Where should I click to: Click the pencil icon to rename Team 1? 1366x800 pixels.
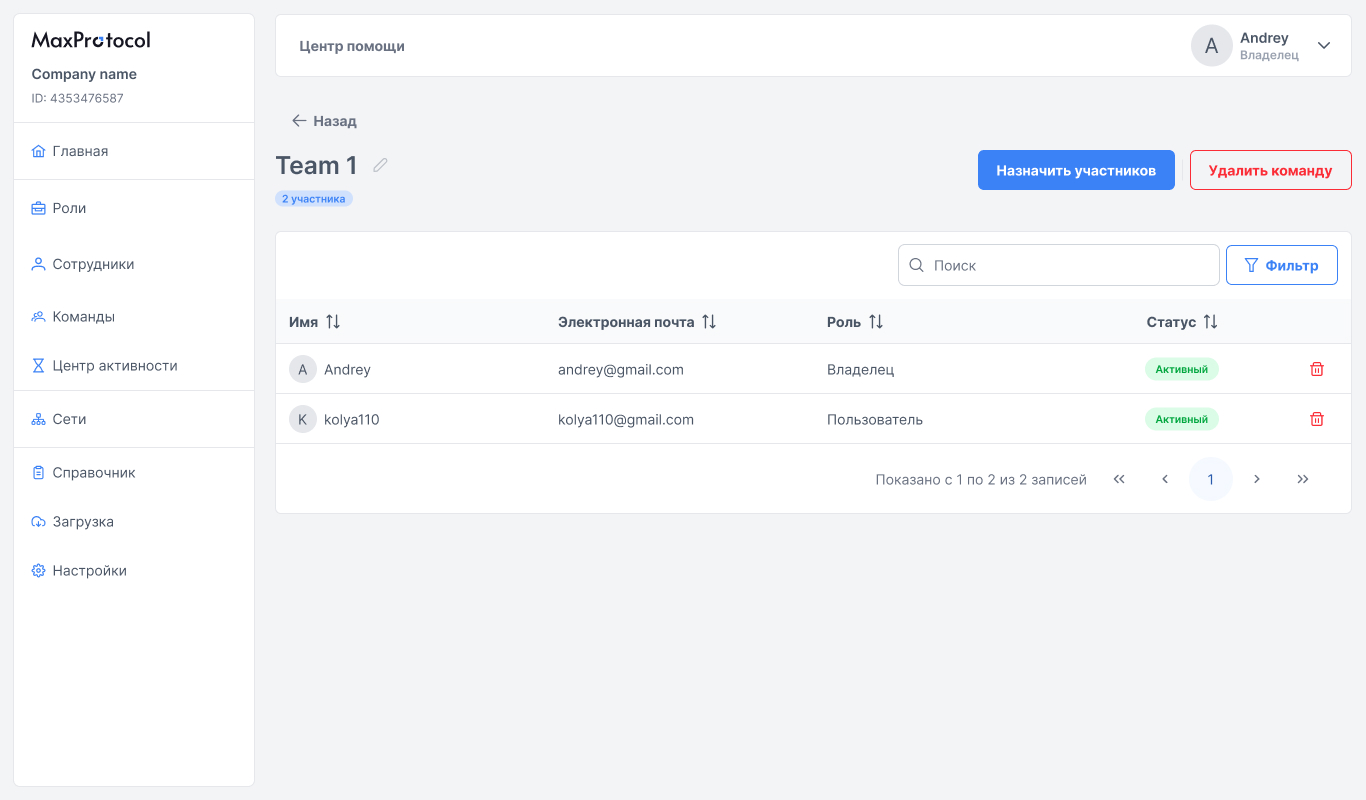380,165
